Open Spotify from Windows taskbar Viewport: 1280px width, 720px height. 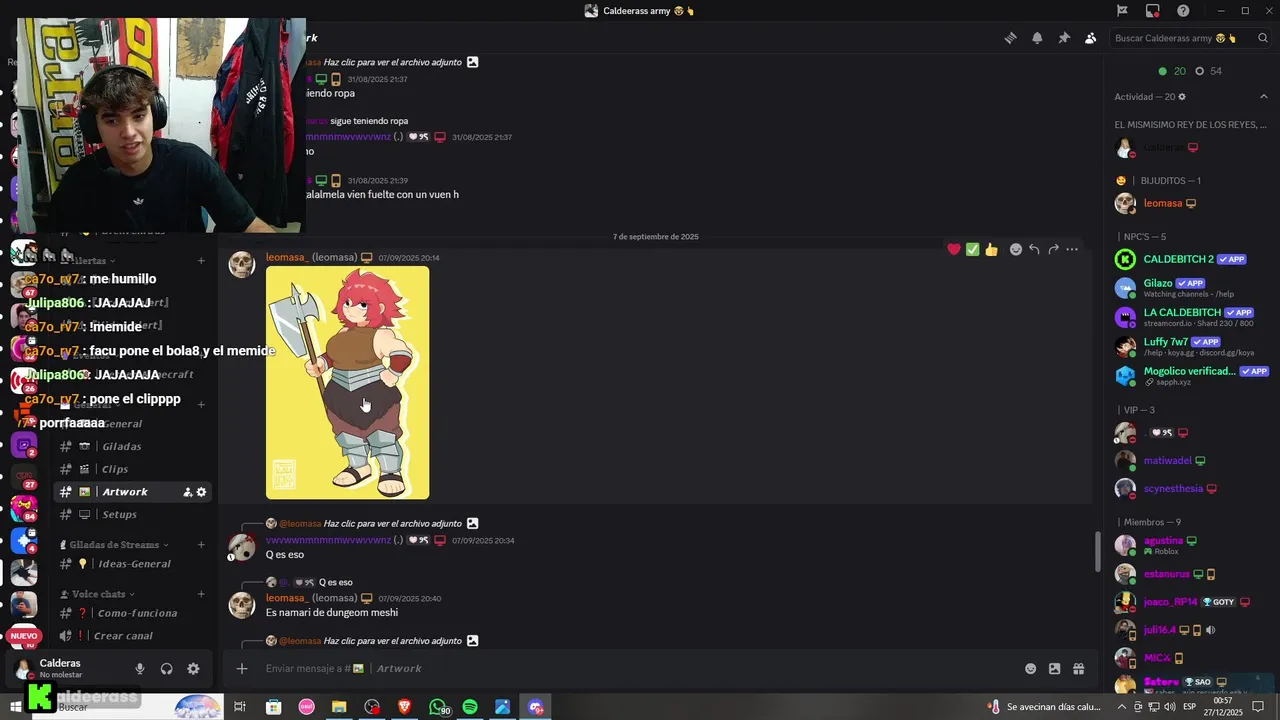(x=470, y=707)
